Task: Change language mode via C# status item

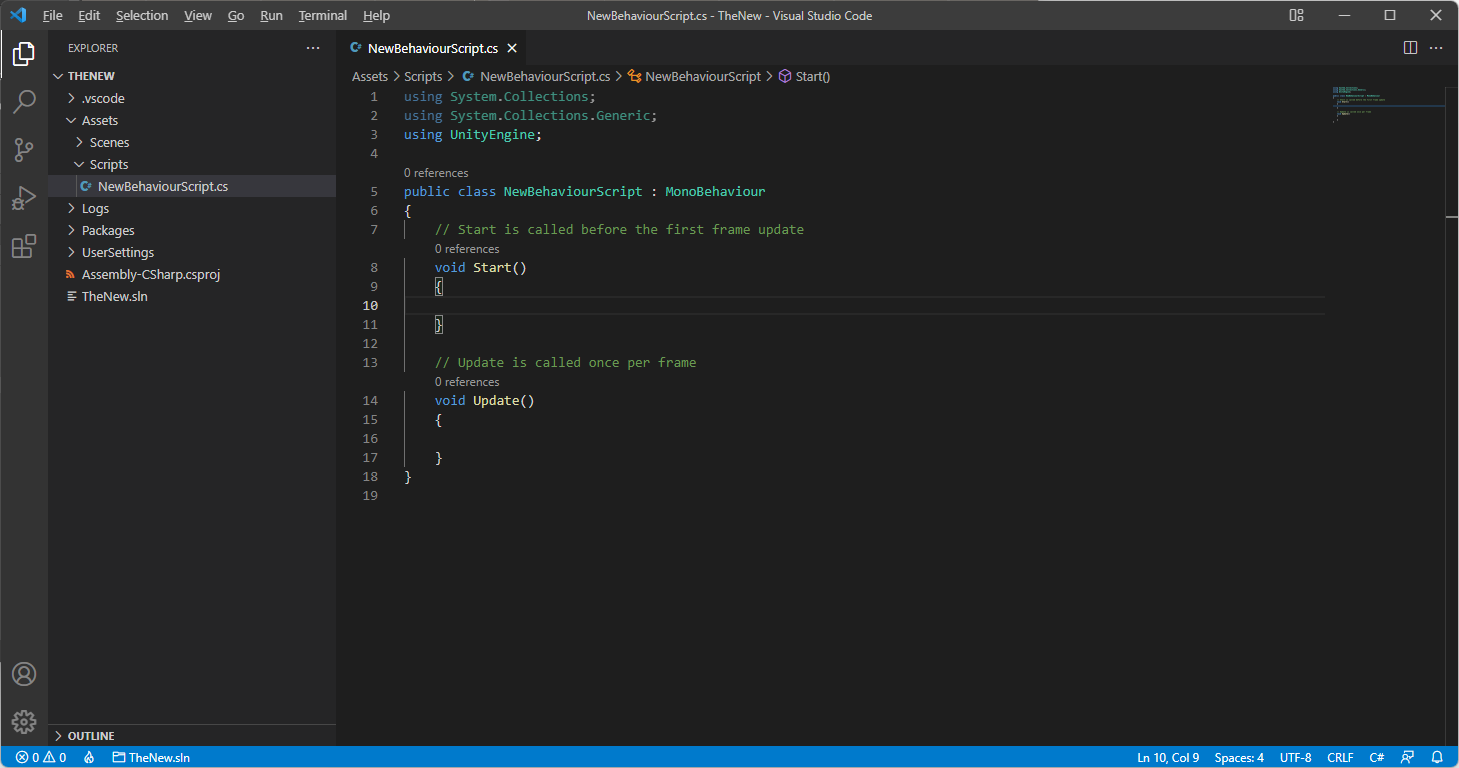Action: click(1377, 757)
